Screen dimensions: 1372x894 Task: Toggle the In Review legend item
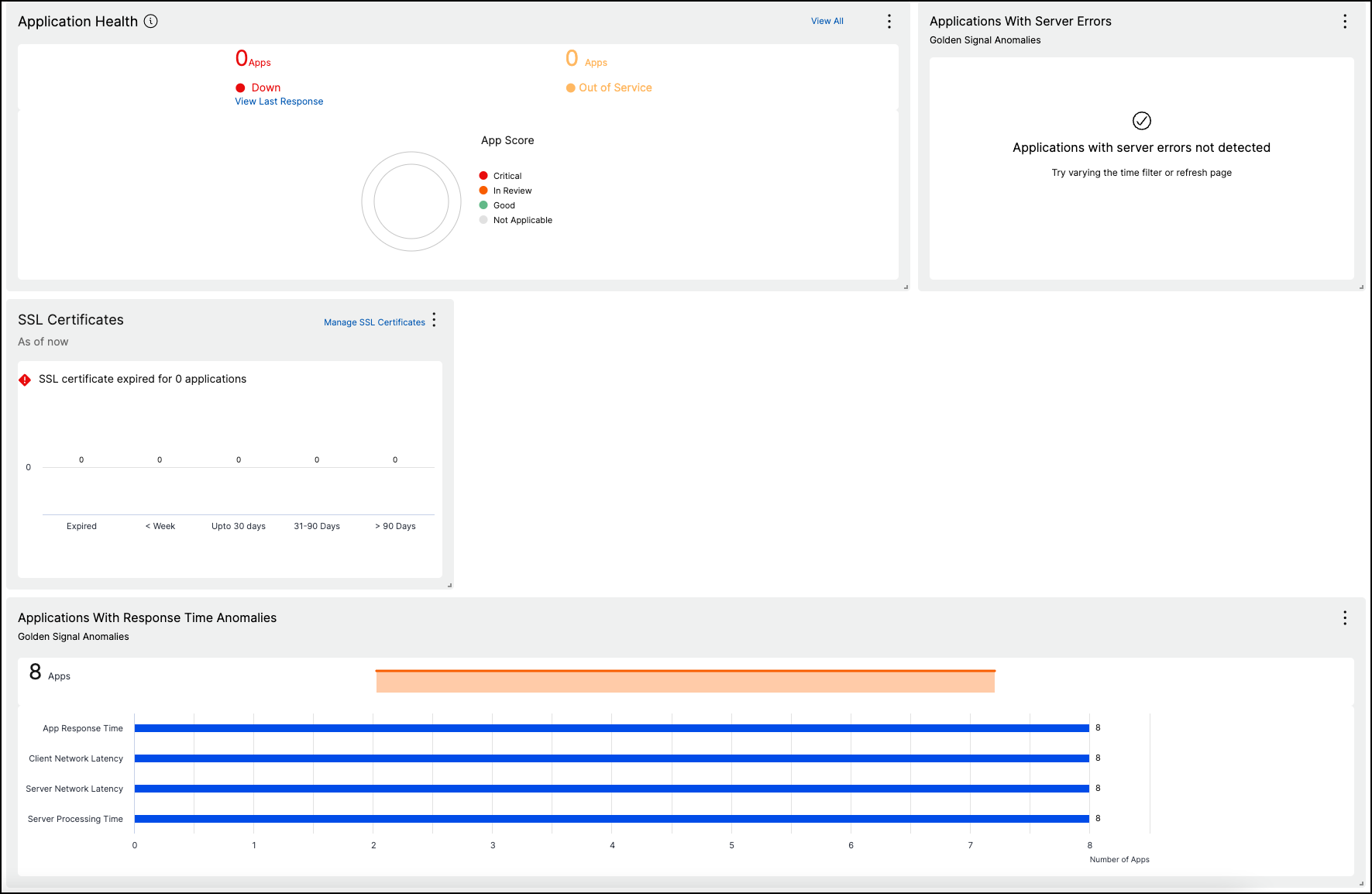(x=505, y=191)
